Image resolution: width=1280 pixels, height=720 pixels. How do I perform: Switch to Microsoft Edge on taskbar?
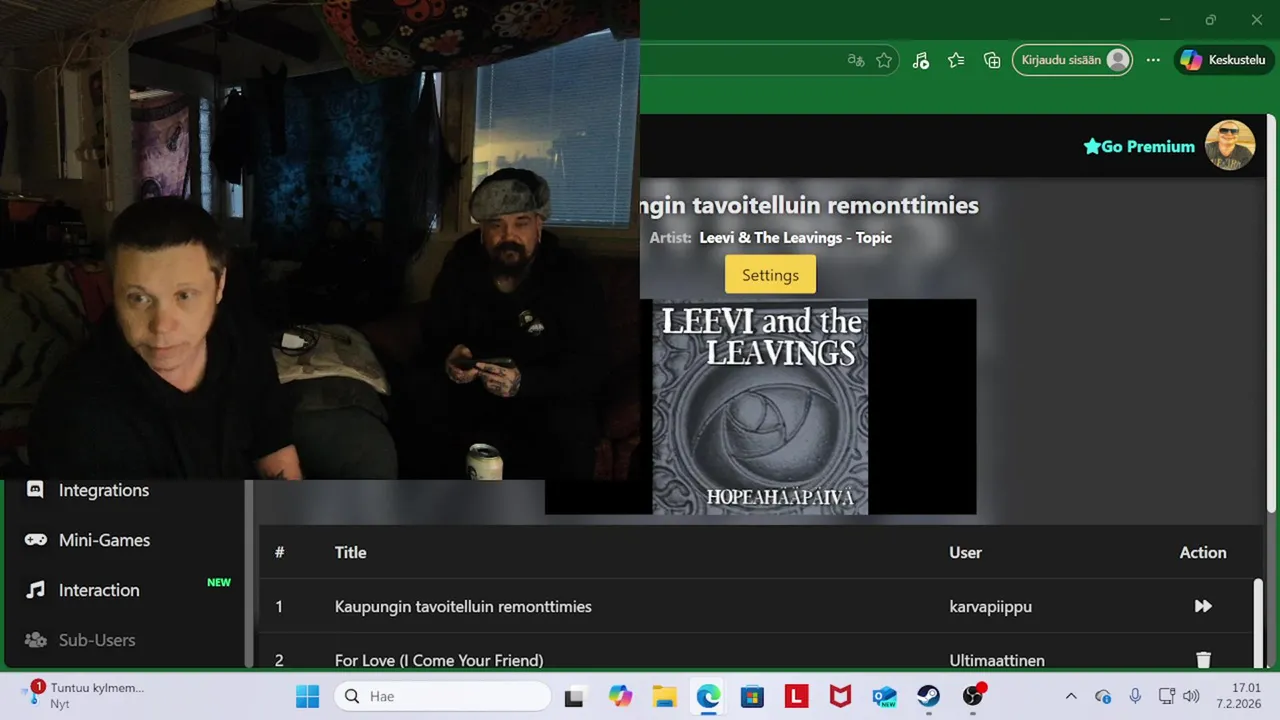[708, 696]
